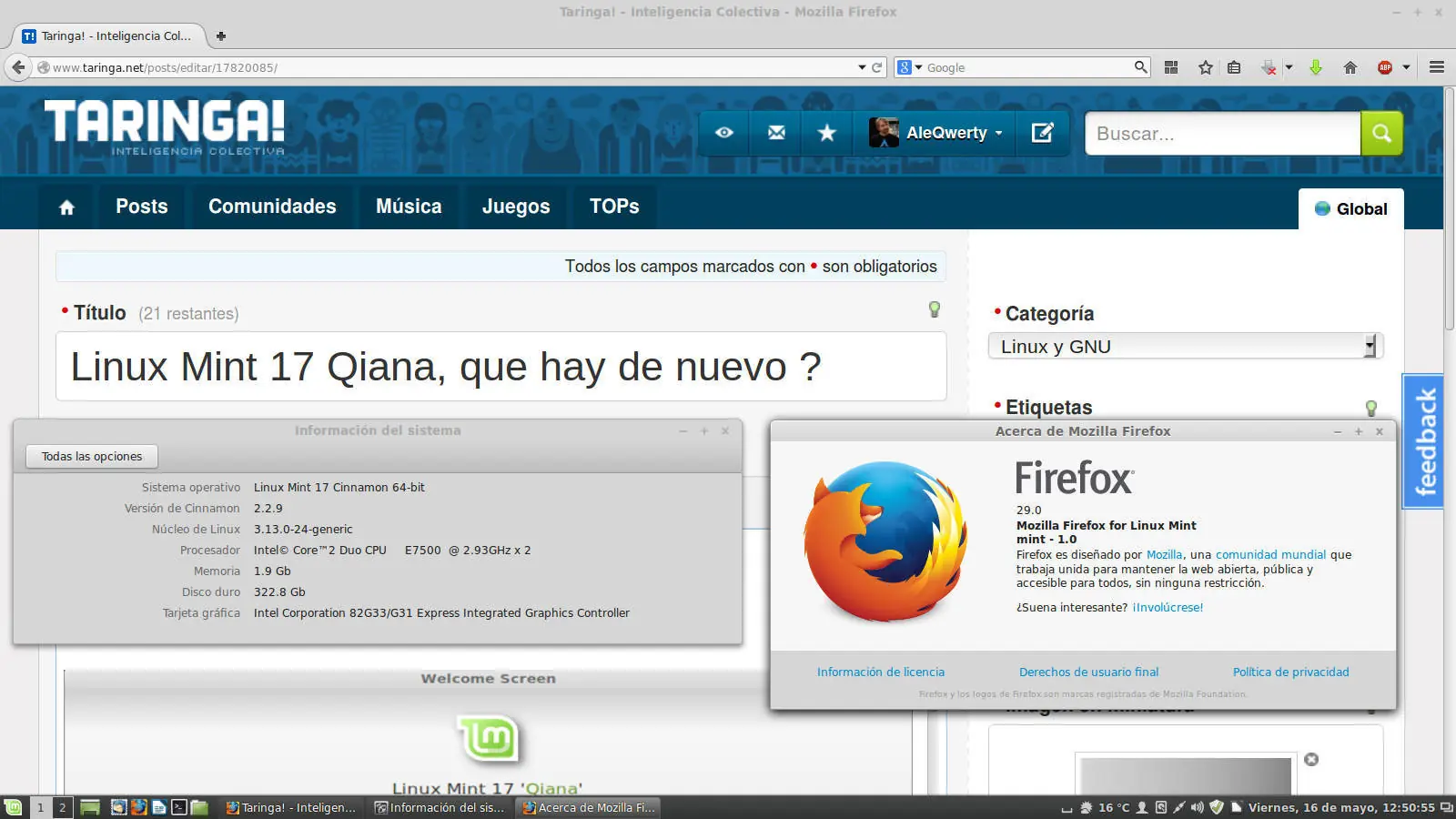Open Información de licencia link
The height and width of the screenshot is (819, 1456).
point(881,672)
